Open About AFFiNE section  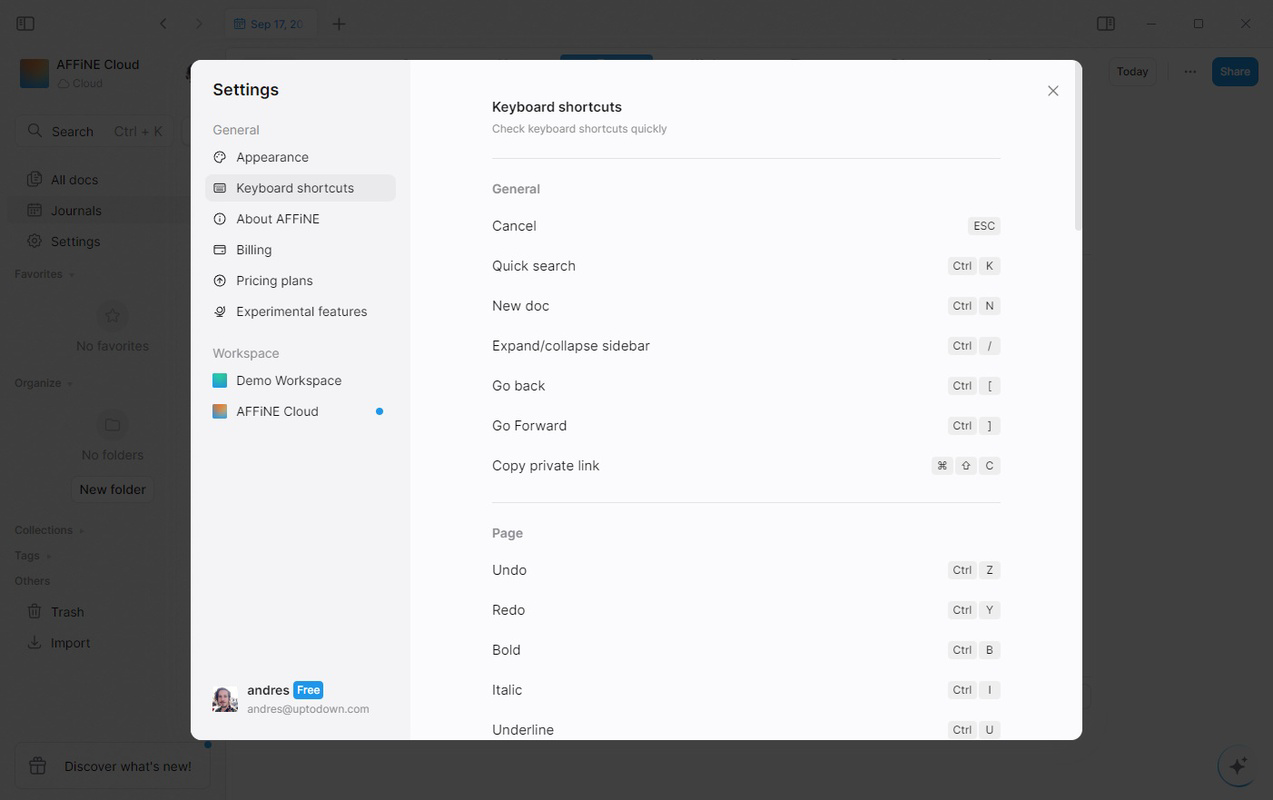tap(300, 219)
